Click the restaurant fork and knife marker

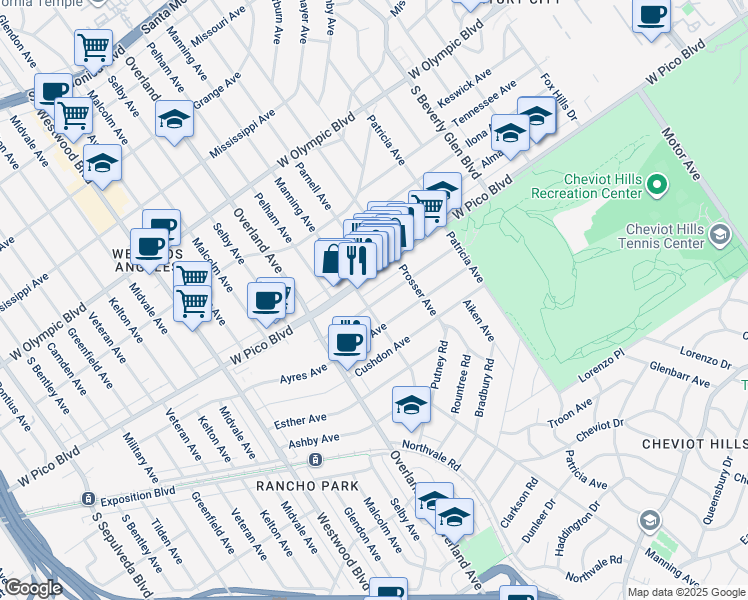(x=357, y=260)
